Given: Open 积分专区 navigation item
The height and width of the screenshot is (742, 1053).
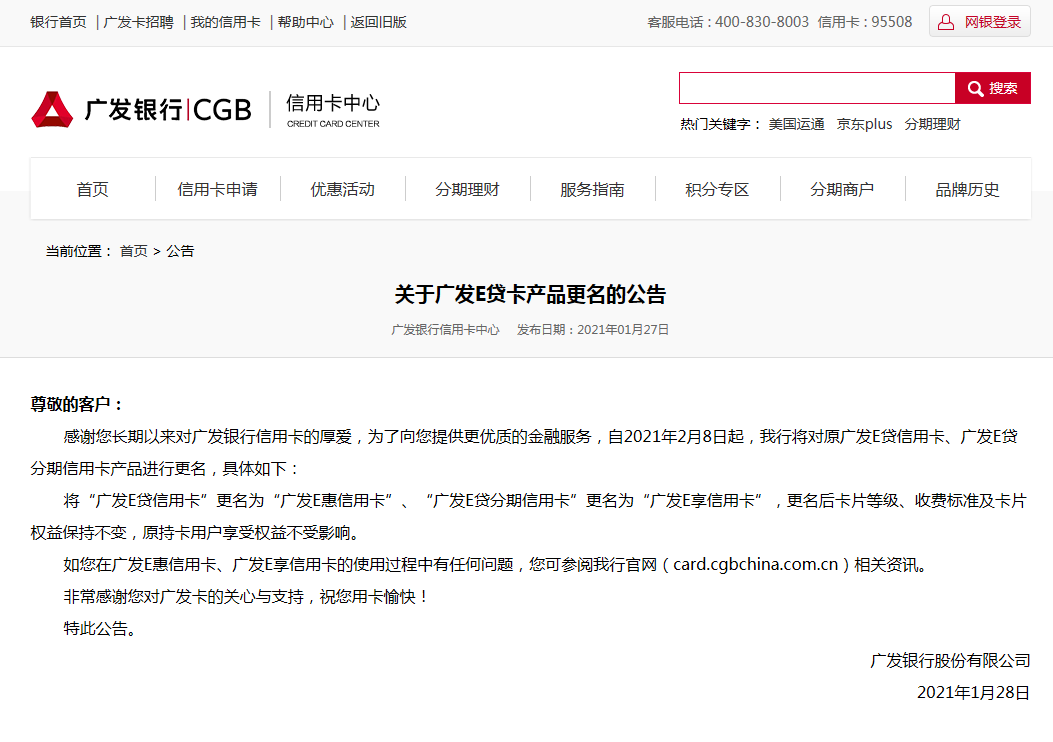Looking at the screenshot, I should tap(717, 189).
